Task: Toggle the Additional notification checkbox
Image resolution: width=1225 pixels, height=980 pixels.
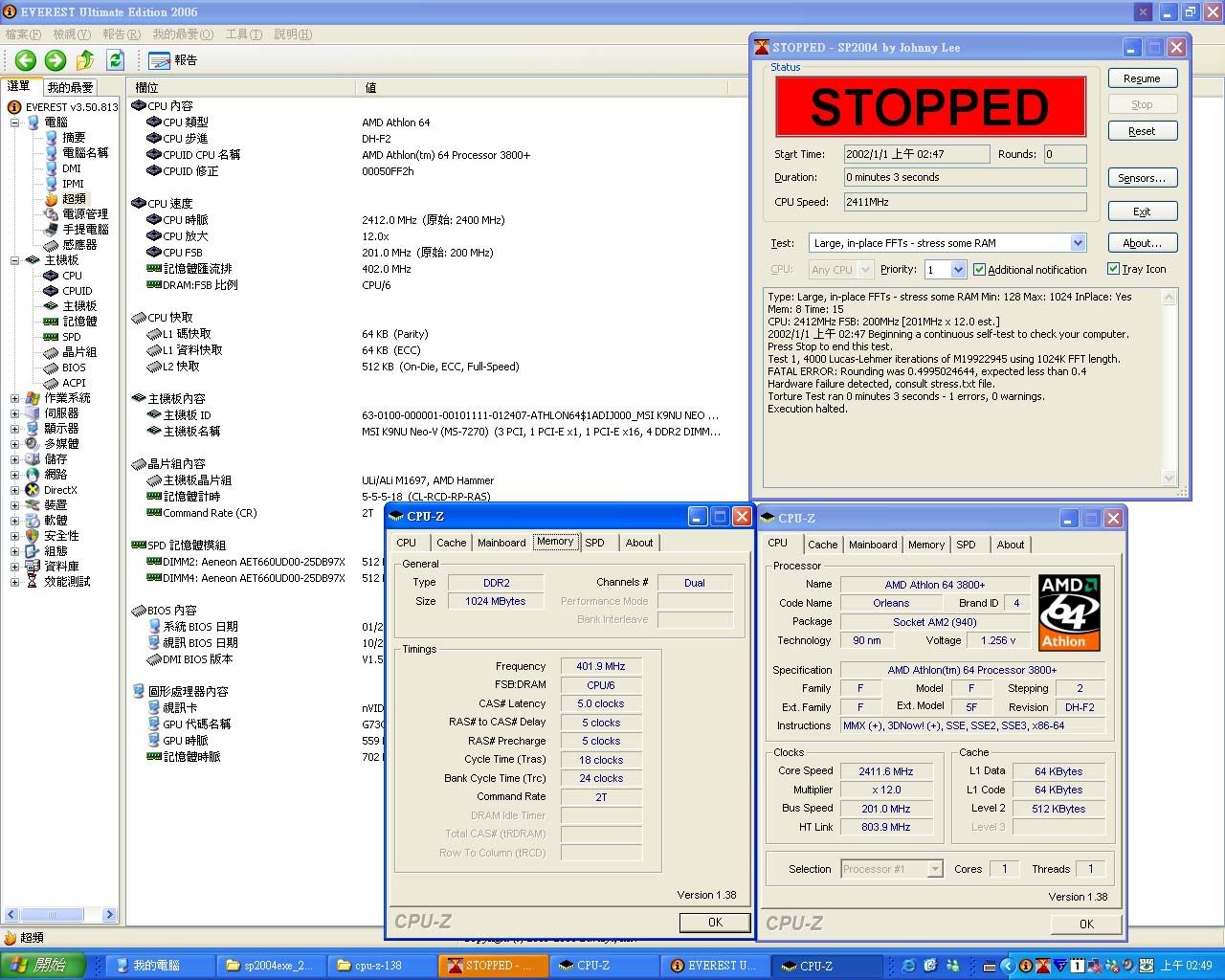Action: pos(979,270)
